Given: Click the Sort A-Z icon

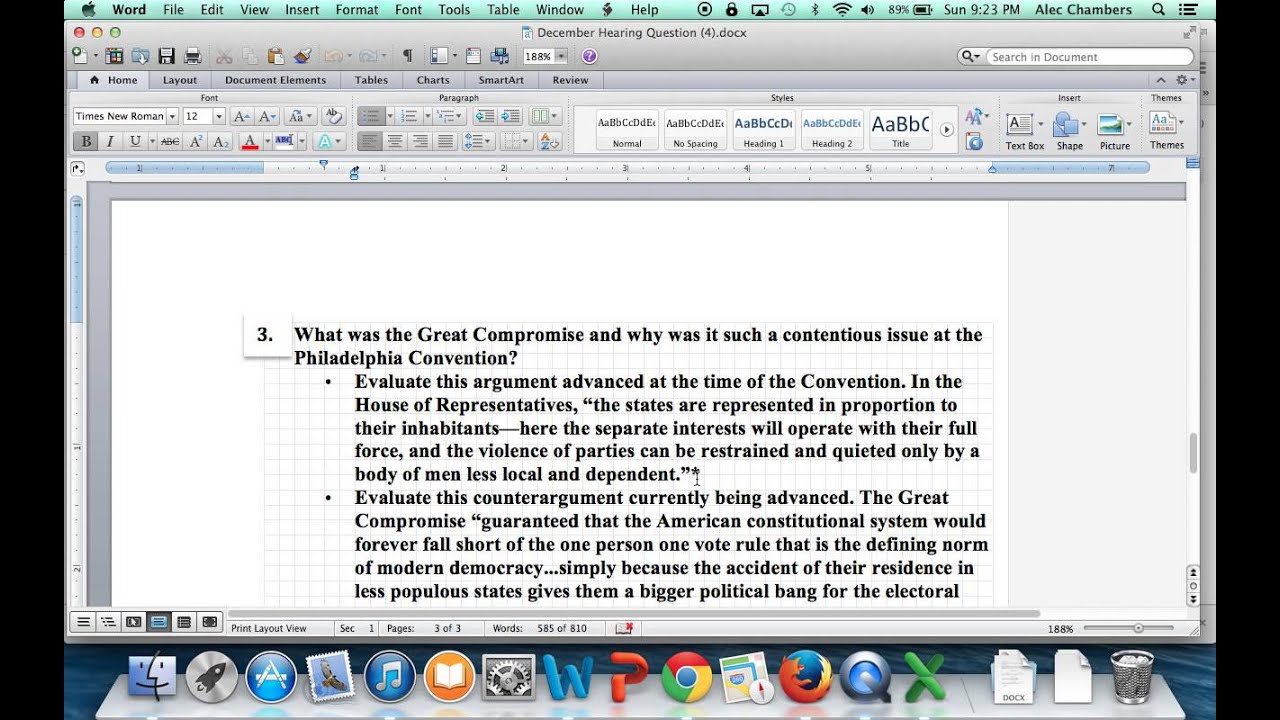Looking at the screenshot, I should click(x=550, y=142).
